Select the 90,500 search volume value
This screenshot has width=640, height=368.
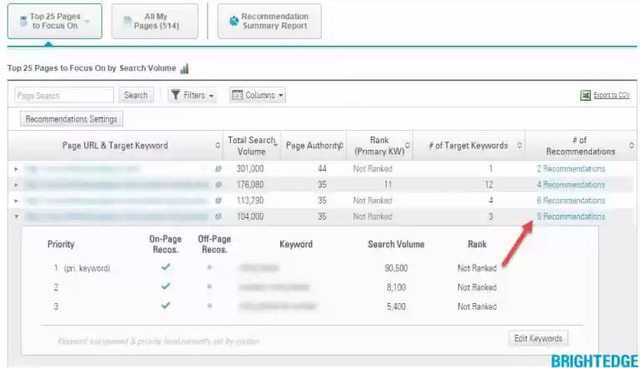pos(396,268)
